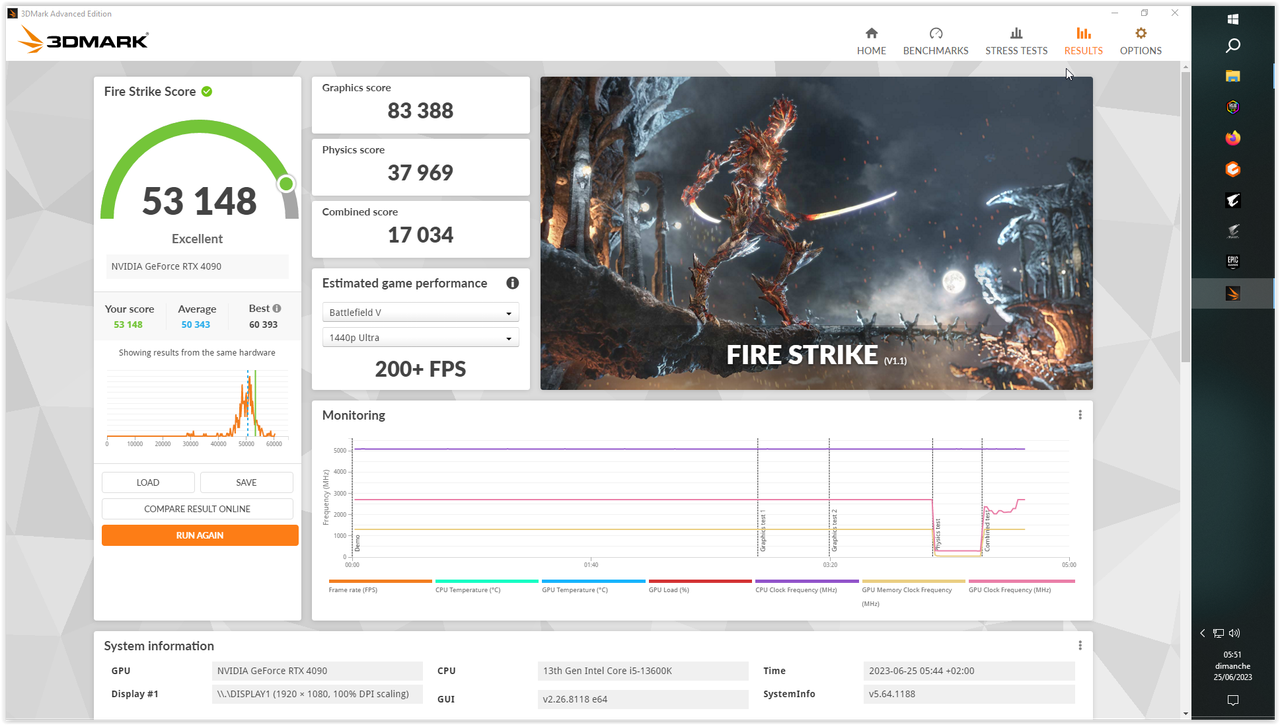Toggle GPU Clock Frequency legend series
This screenshot has height=725, width=1280.
pos(1021,586)
